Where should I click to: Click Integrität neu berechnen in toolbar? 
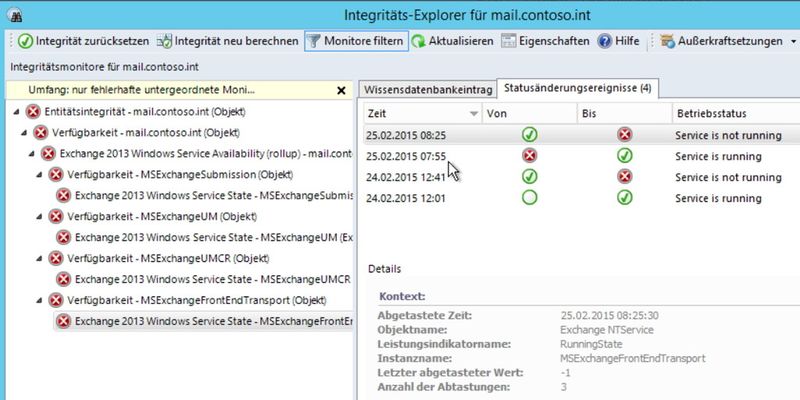pos(228,41)
